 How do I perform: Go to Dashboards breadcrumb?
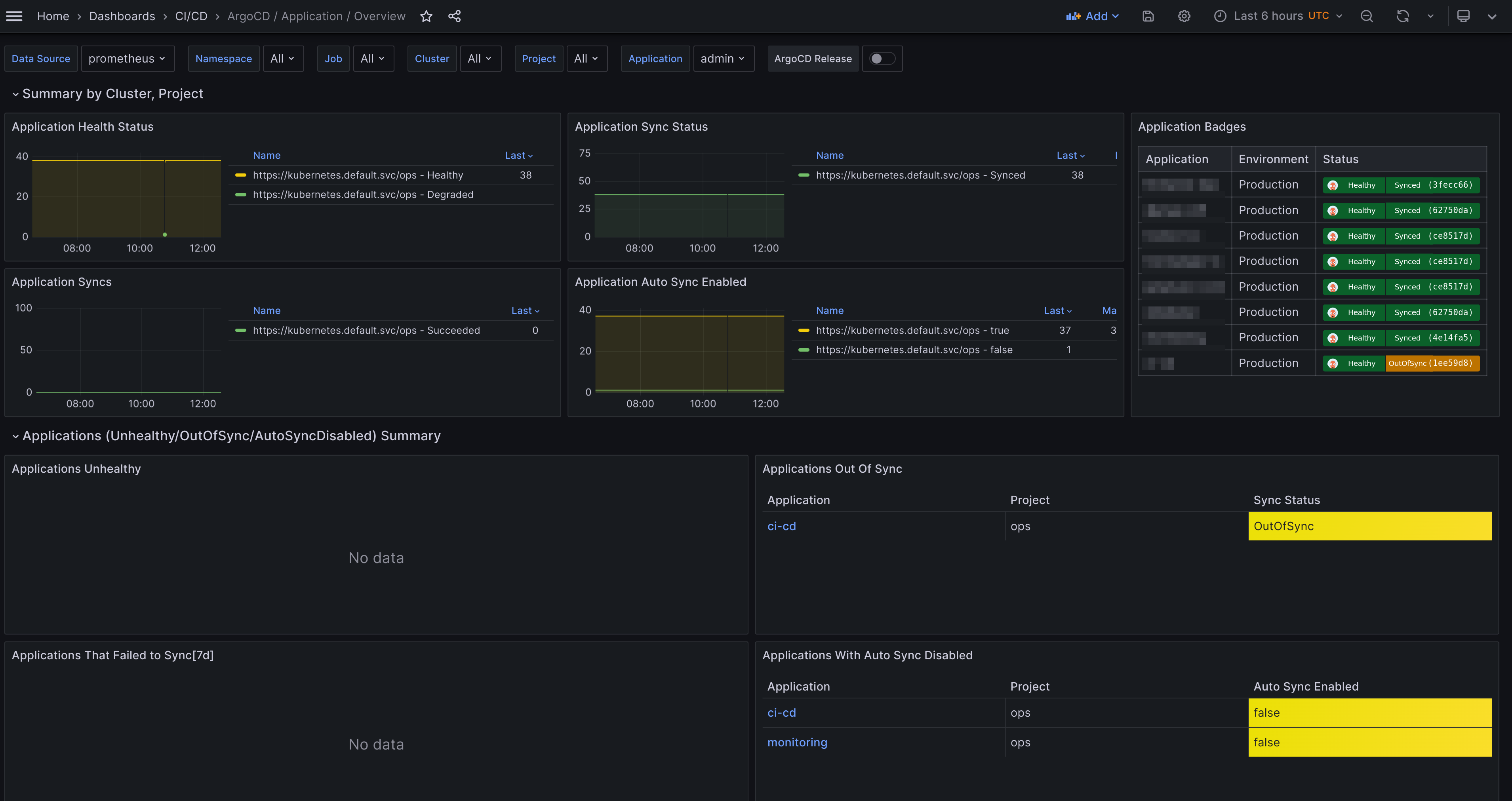tap(122, 16)
